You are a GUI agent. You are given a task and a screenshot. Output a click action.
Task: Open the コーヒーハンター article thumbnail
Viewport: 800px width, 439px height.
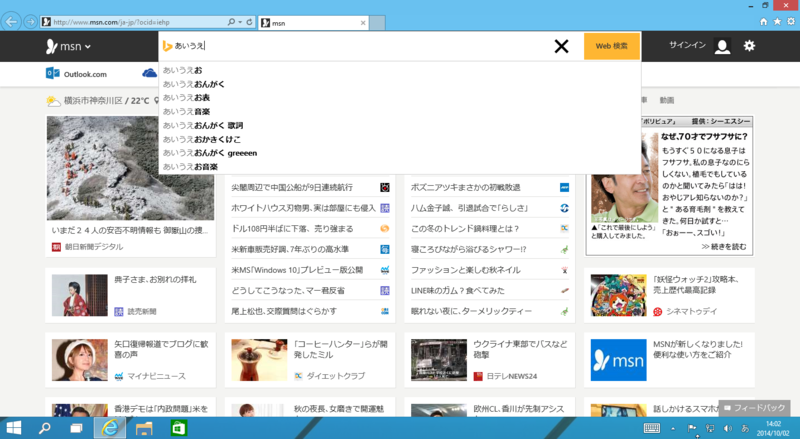pos(259,360)
